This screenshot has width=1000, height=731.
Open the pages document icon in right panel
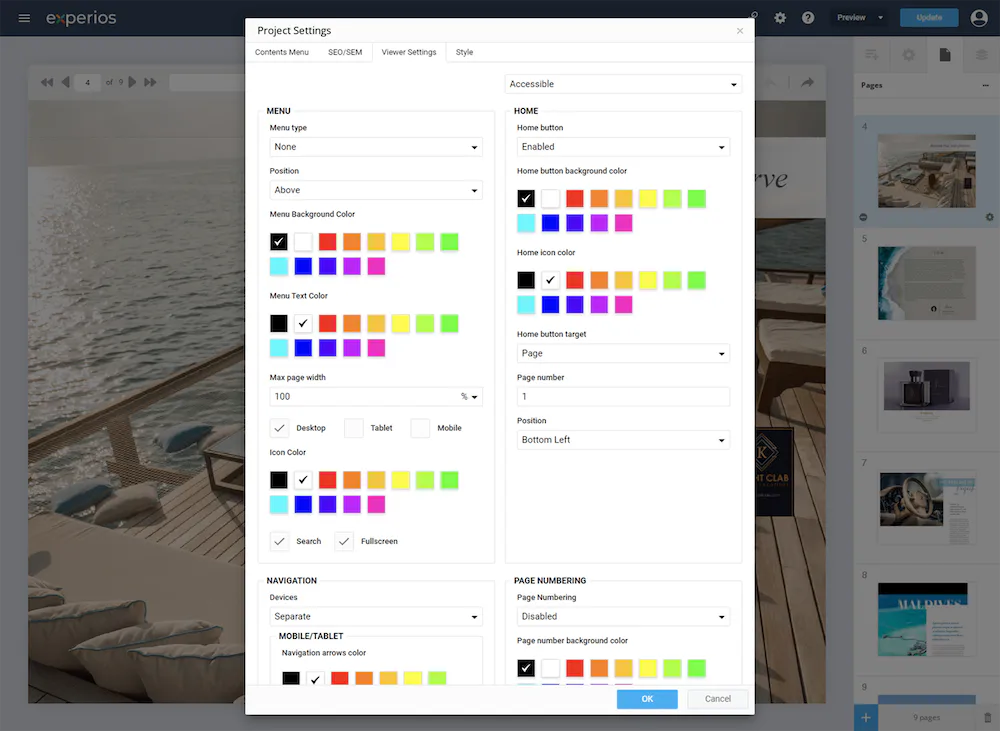coord(945,55)
